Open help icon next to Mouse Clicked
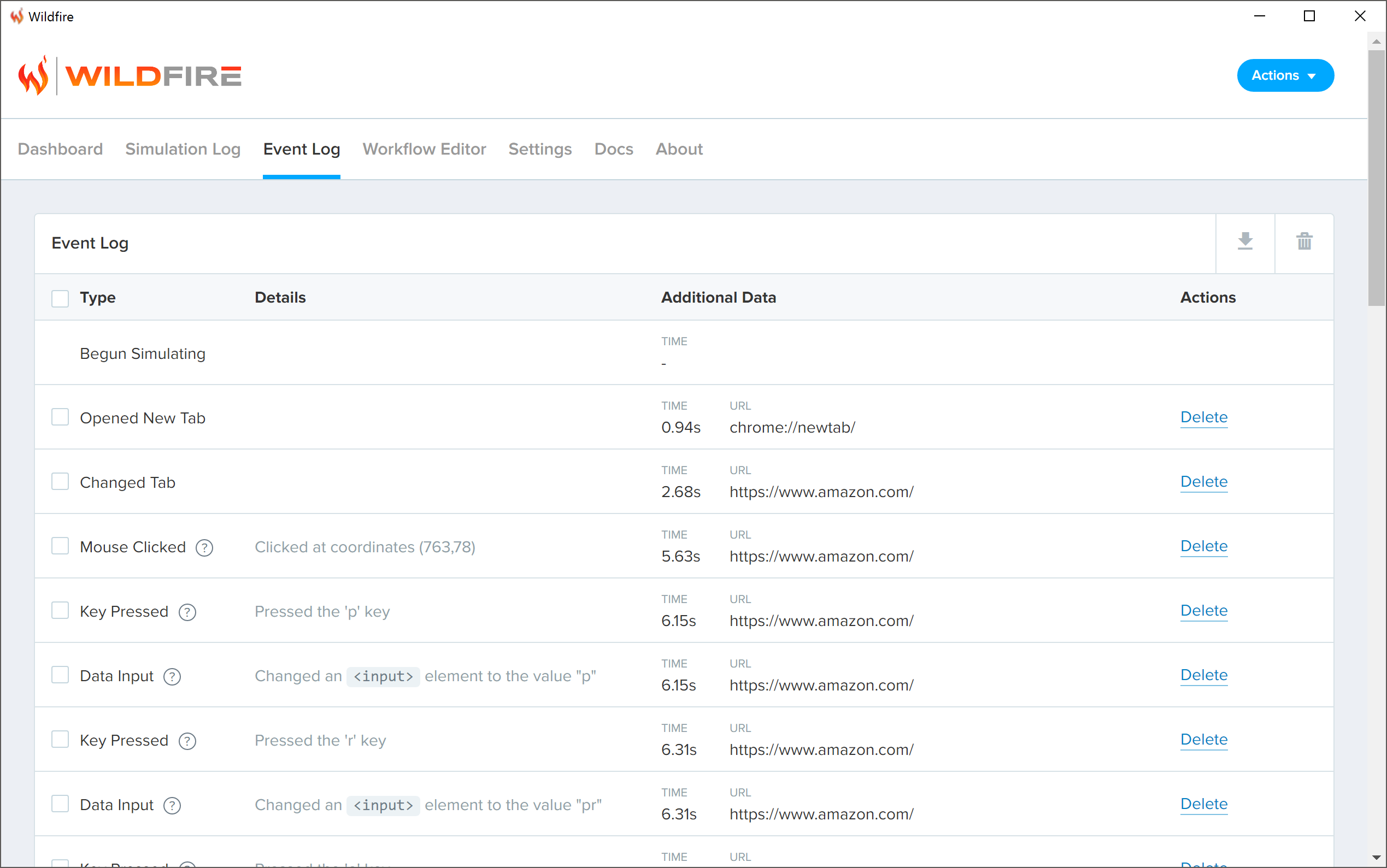 pos(204,548)
